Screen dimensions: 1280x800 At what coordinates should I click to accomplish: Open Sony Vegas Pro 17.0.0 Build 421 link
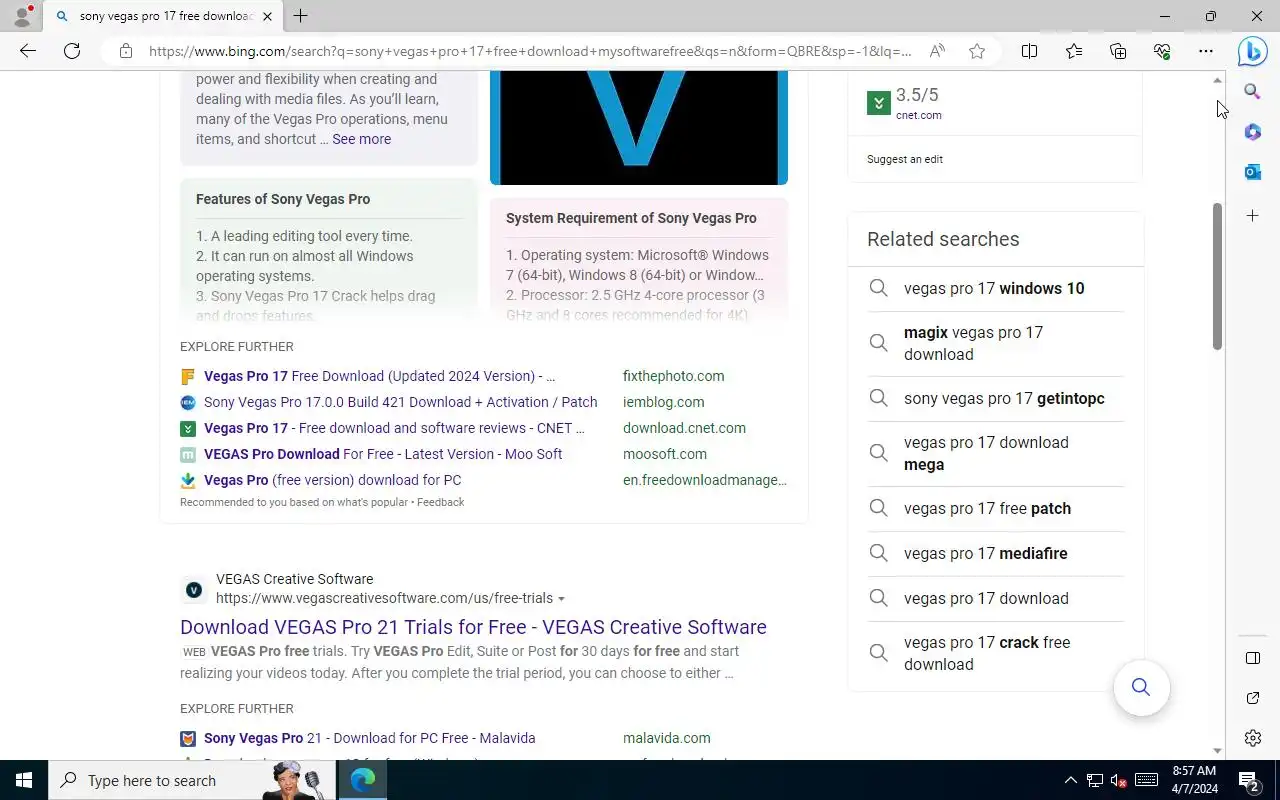pos(400,402)
